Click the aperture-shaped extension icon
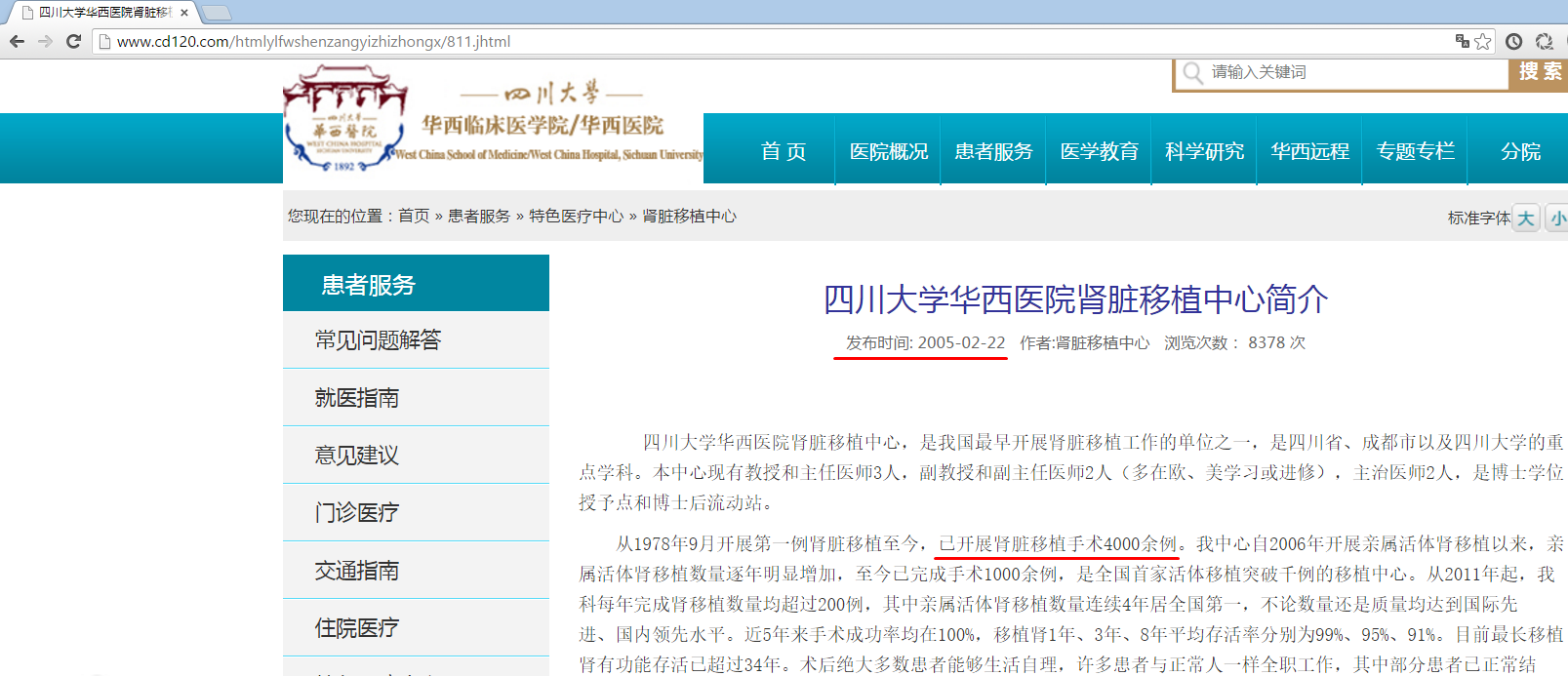The height and width of the screenshot is (676, 1568). coord(1544,41)
